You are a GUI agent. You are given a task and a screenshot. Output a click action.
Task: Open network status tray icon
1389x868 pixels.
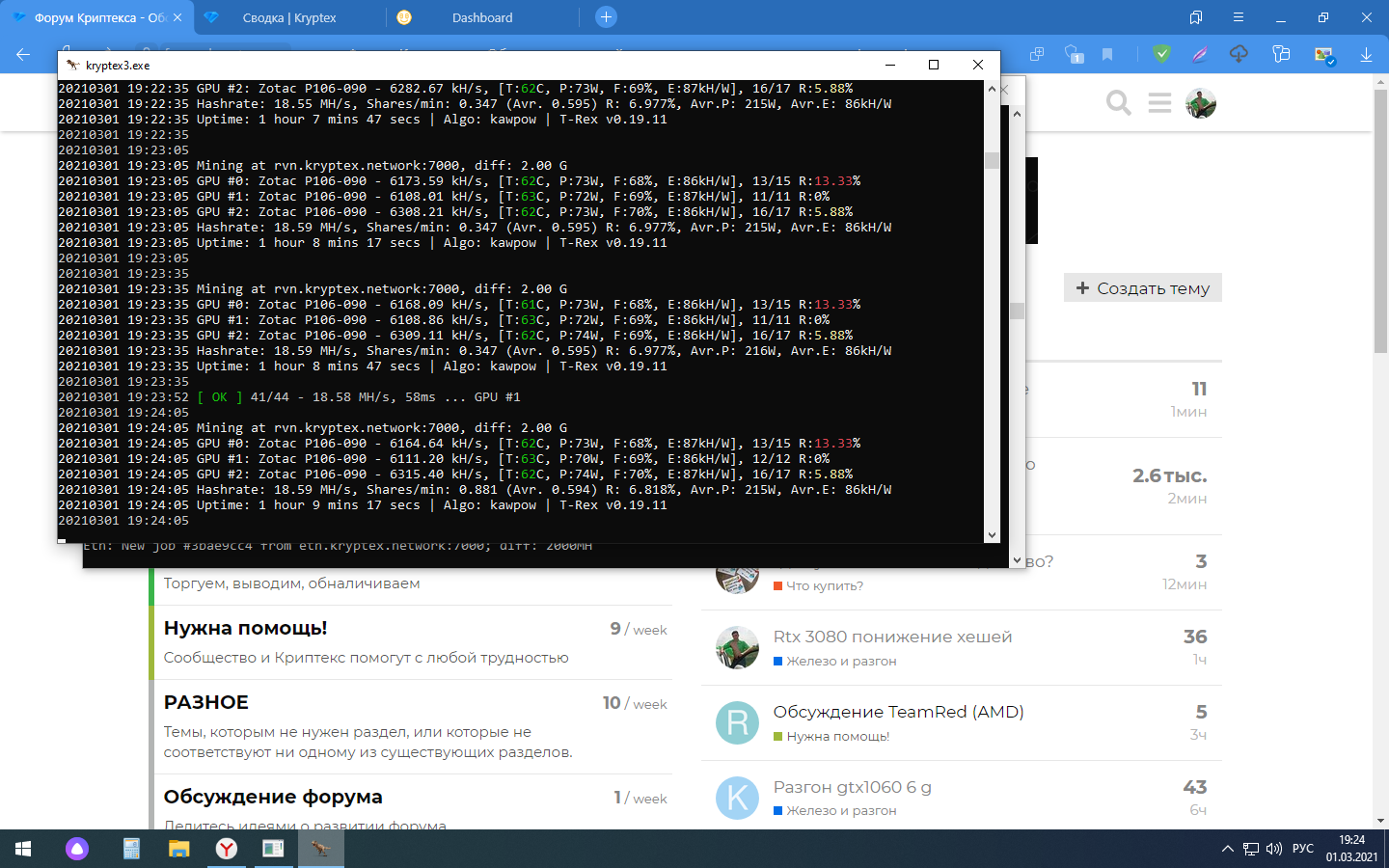1251,849
